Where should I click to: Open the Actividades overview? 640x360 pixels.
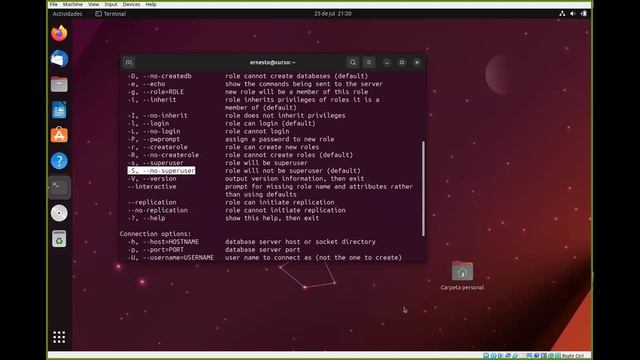click(67, 13)
